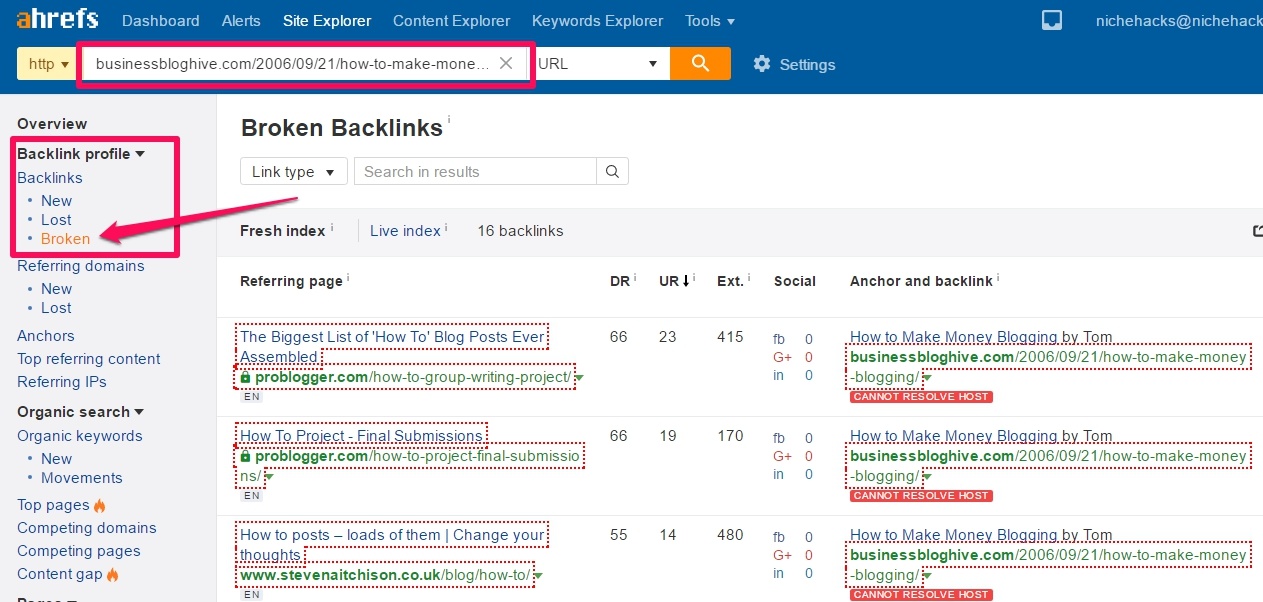Open Referring IPs in sidebar
This screenshot has width=1263, height=602.
click(x=62, y=382)
